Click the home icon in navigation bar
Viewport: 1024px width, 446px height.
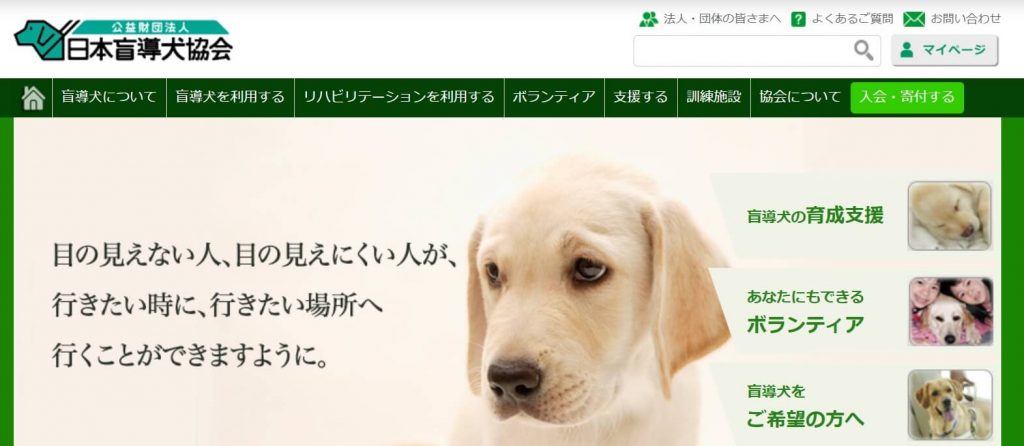click(x=33, y=97)
